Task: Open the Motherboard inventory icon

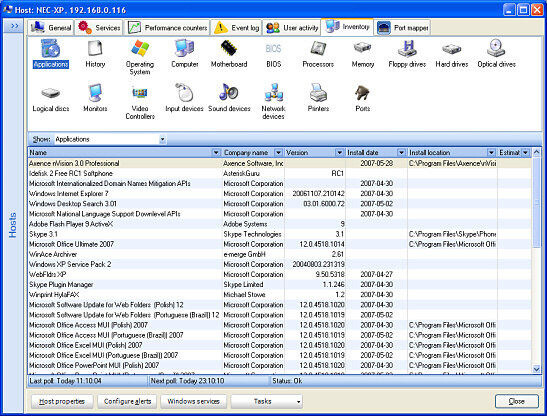Action: [x=229, y=54]
